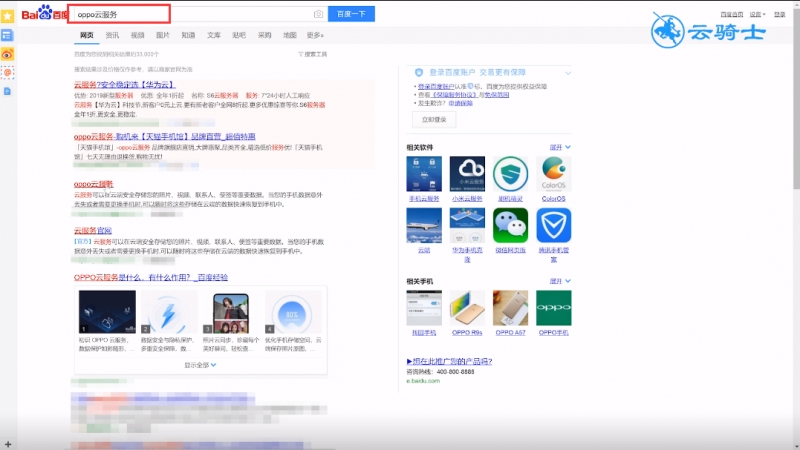The width and height of the screenshot is (800, 450).
Task: Click the e.baidu.com green URL
Action: click(423, 381)
